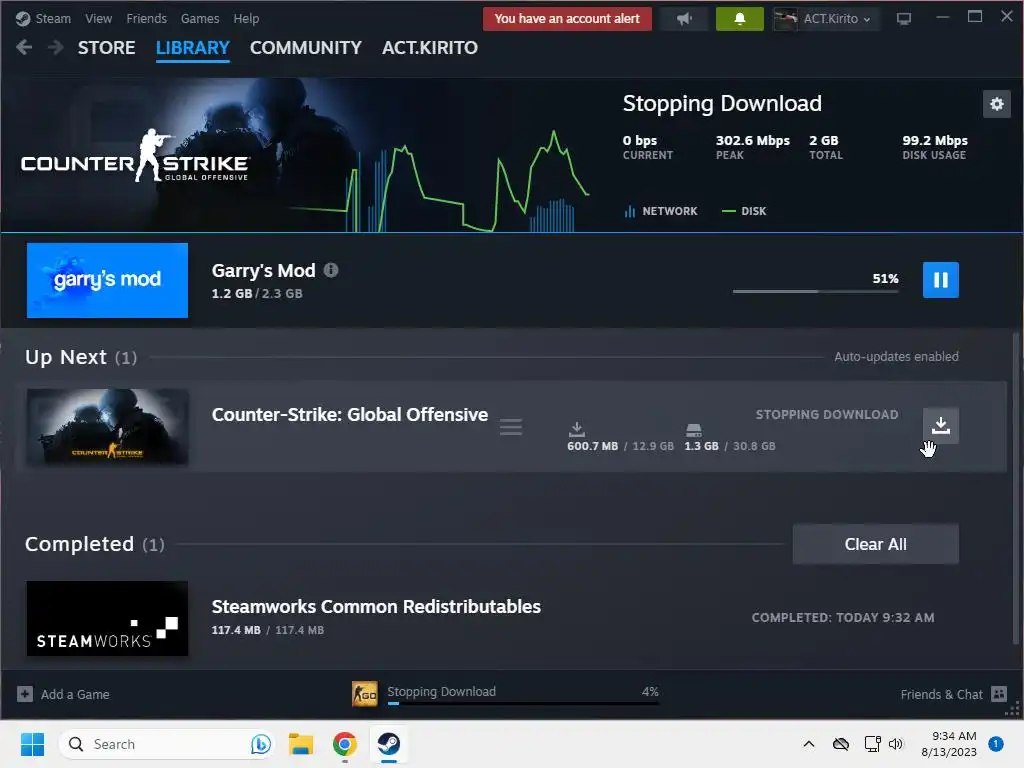Click the Up Next section header
Image resolution: width=1024 pixels, height=768 pixels.
point(81,357)
